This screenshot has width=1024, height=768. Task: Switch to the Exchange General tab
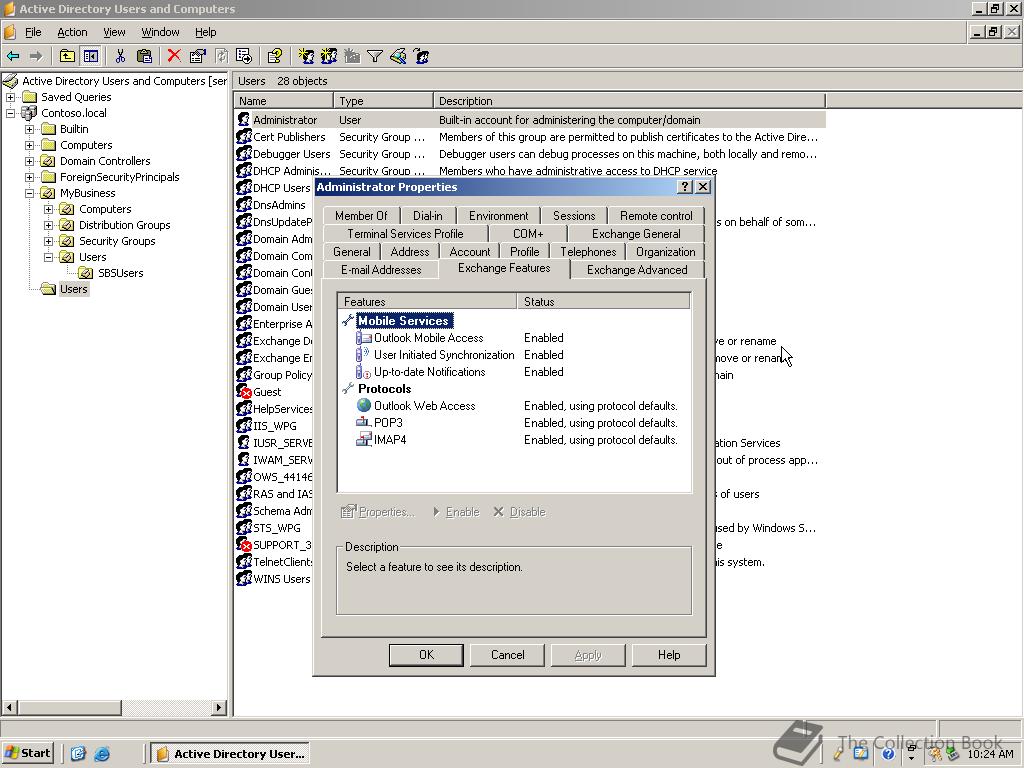[636, 234]
